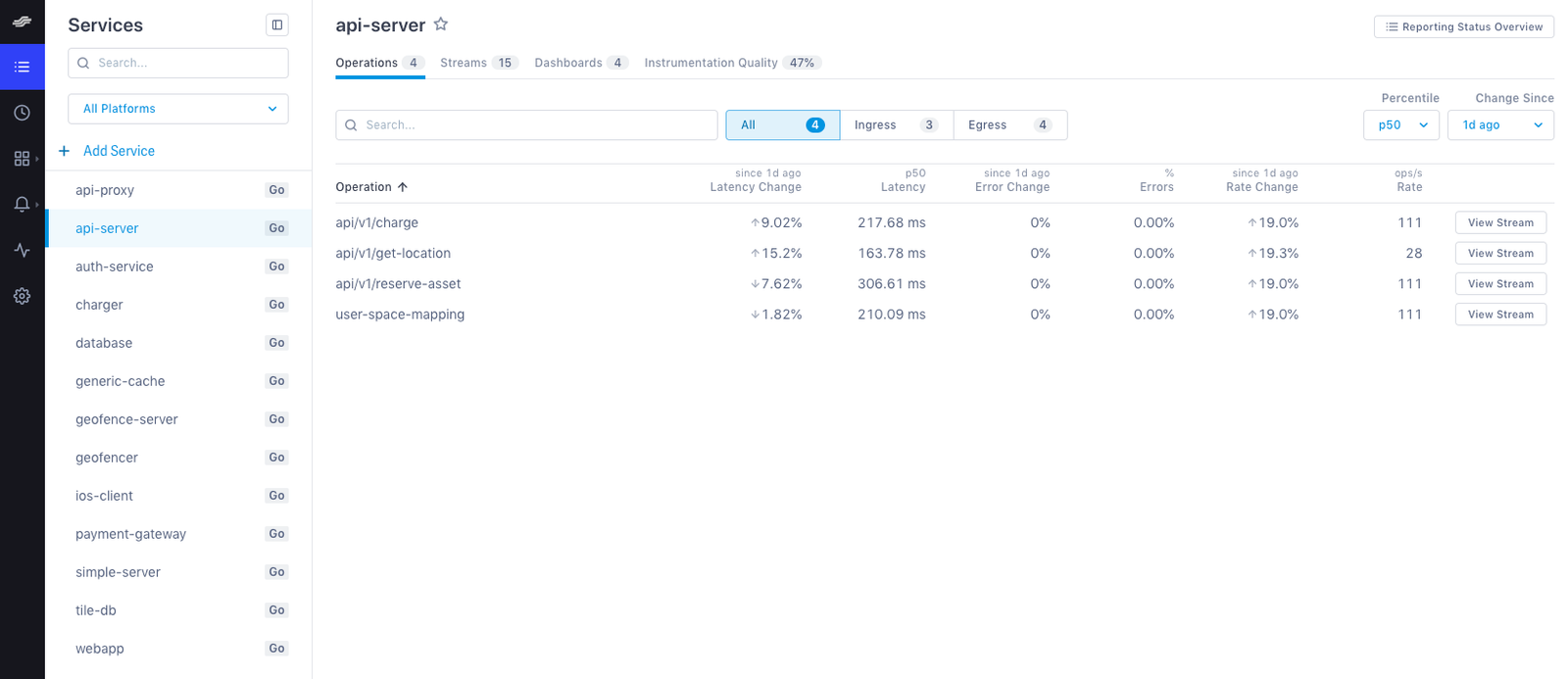Viewport: 1568px width, 679px height.
Task: Open the dashboards grid icon in sidebar
Action: [22, 159]
